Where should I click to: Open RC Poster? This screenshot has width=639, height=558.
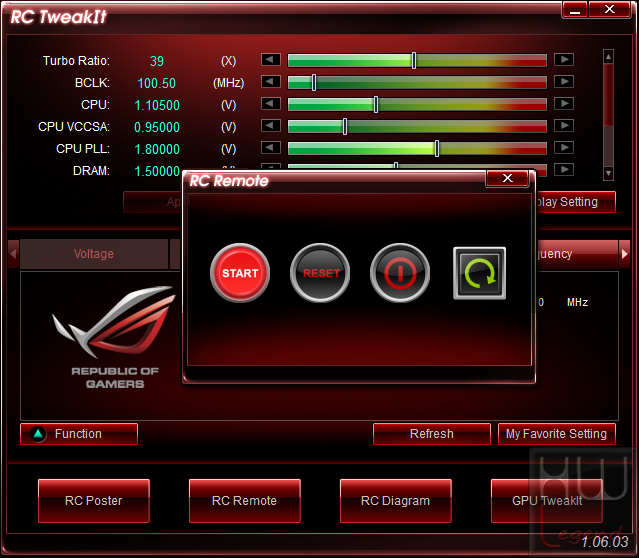point(94,501)
